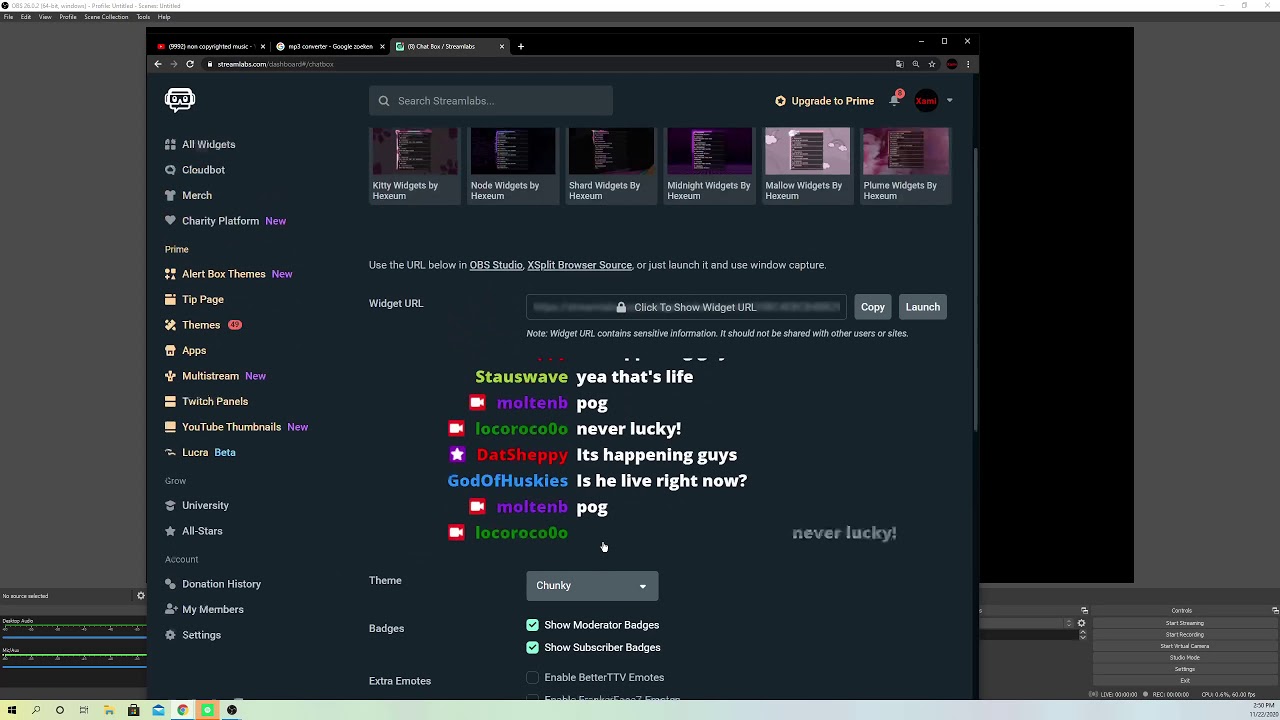Open File Explorer from the taskbar
The width and height of the screenshot is (1280, 720).
pyautogui.click(x=109, y=710)
